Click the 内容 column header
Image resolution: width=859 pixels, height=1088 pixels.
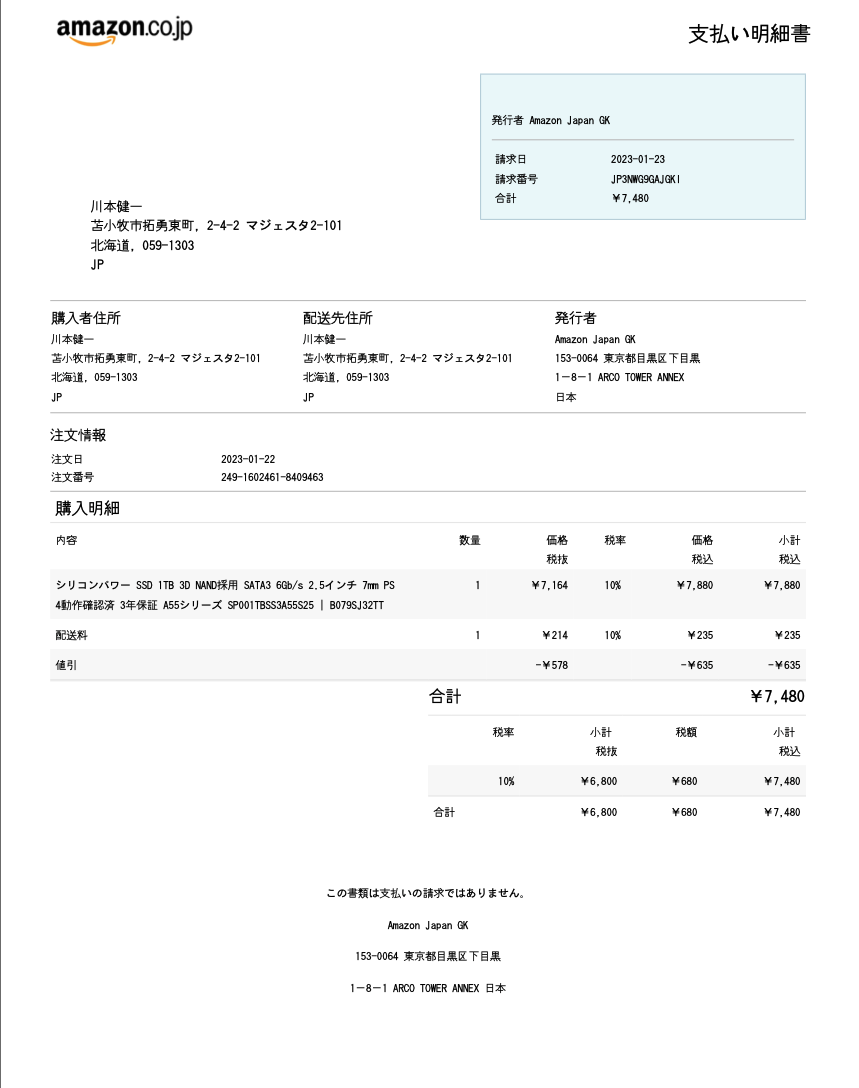pos(66,540)
